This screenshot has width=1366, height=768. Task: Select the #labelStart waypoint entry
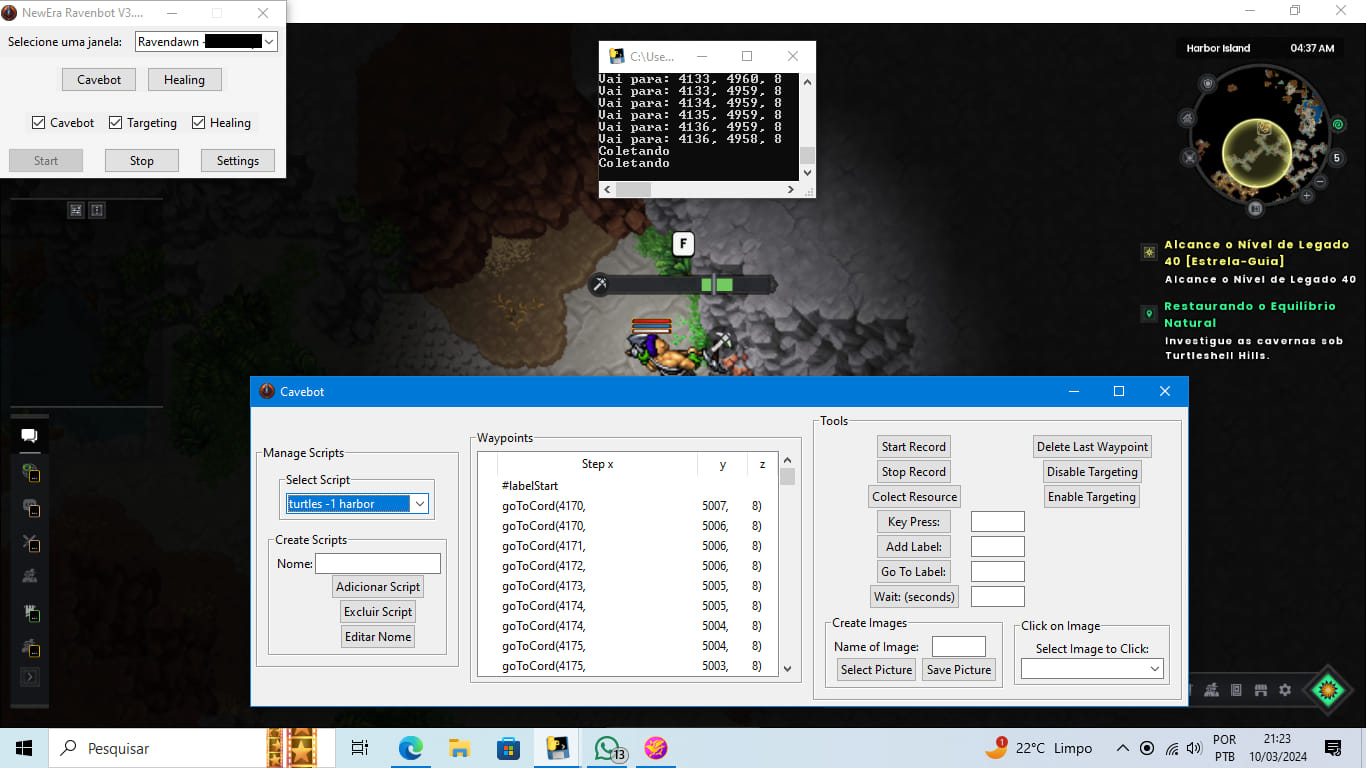point(530,486)
